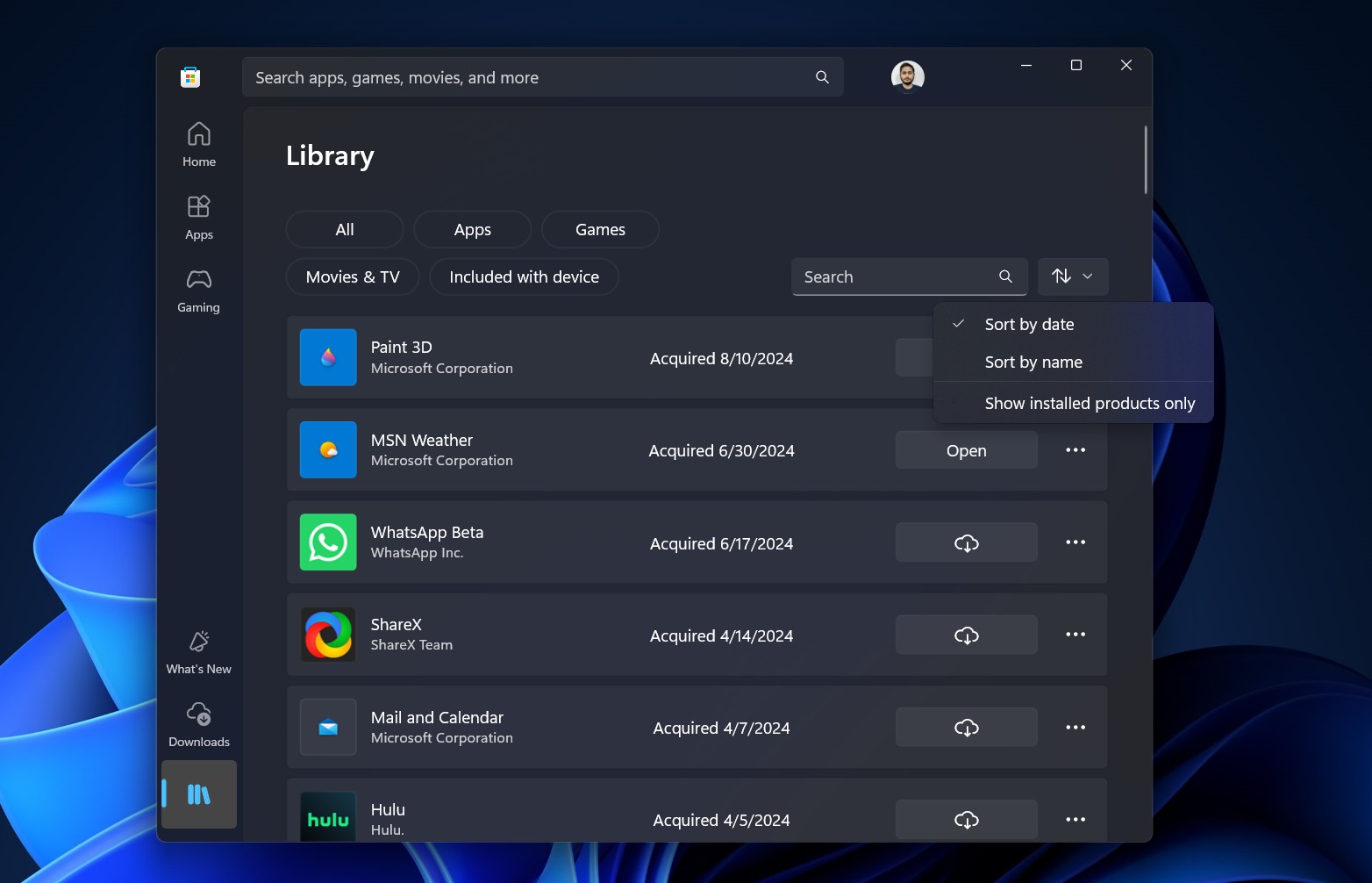Check What's New in the sidebar

point(198,651)
